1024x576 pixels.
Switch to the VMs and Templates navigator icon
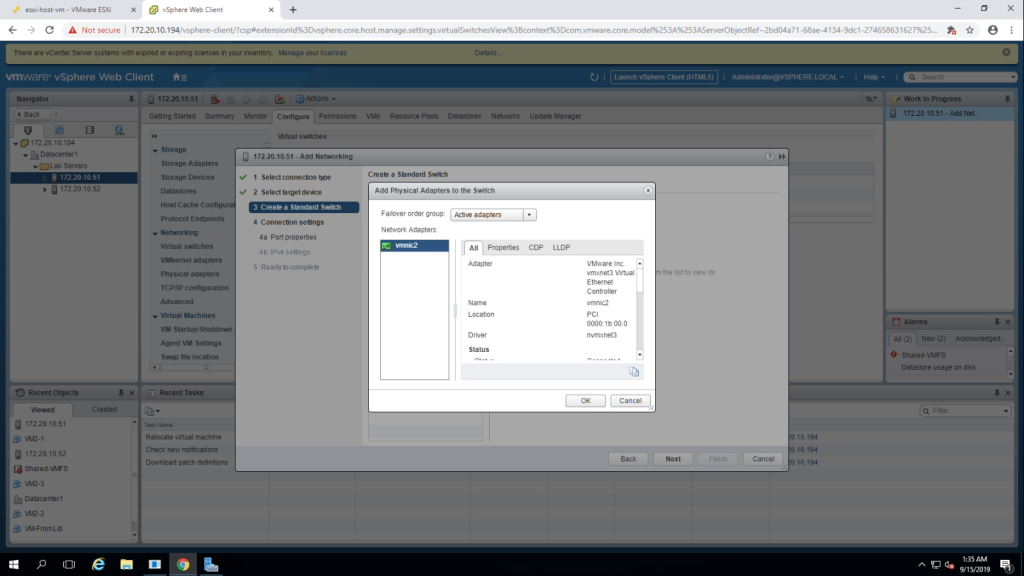[59, 130]
